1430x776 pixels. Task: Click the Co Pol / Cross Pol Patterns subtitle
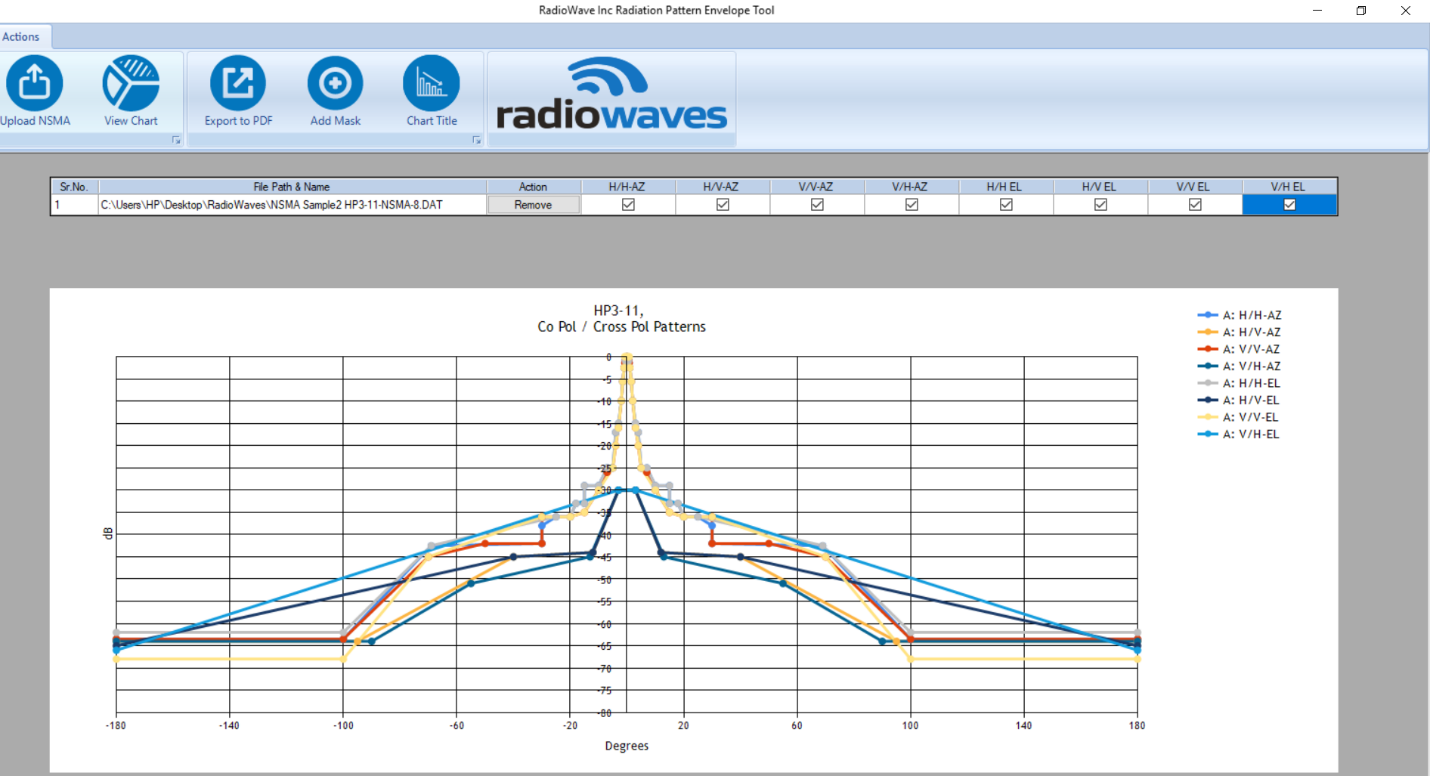pos(622,327)
